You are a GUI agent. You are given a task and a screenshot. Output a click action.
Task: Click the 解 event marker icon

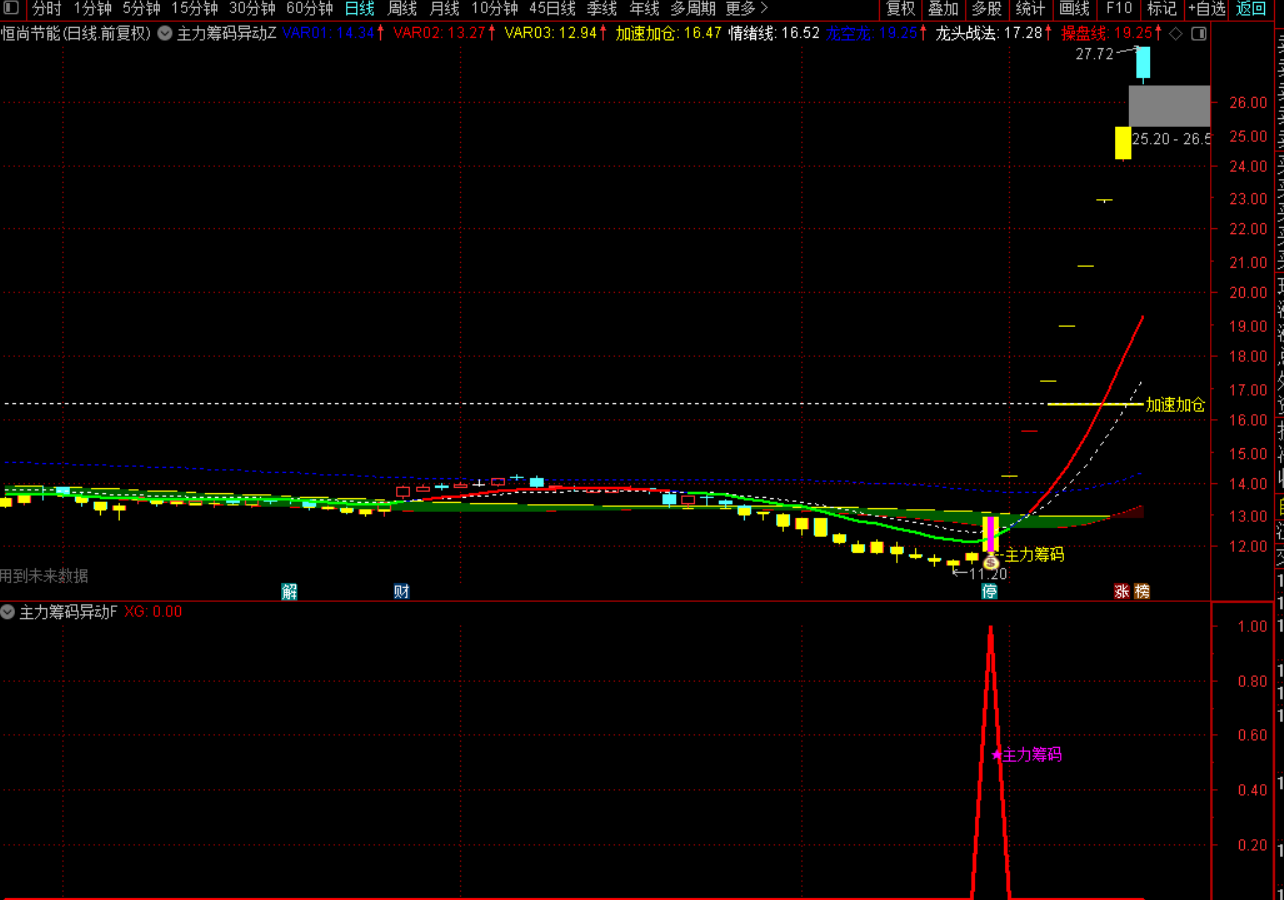(x=289, y=591)
